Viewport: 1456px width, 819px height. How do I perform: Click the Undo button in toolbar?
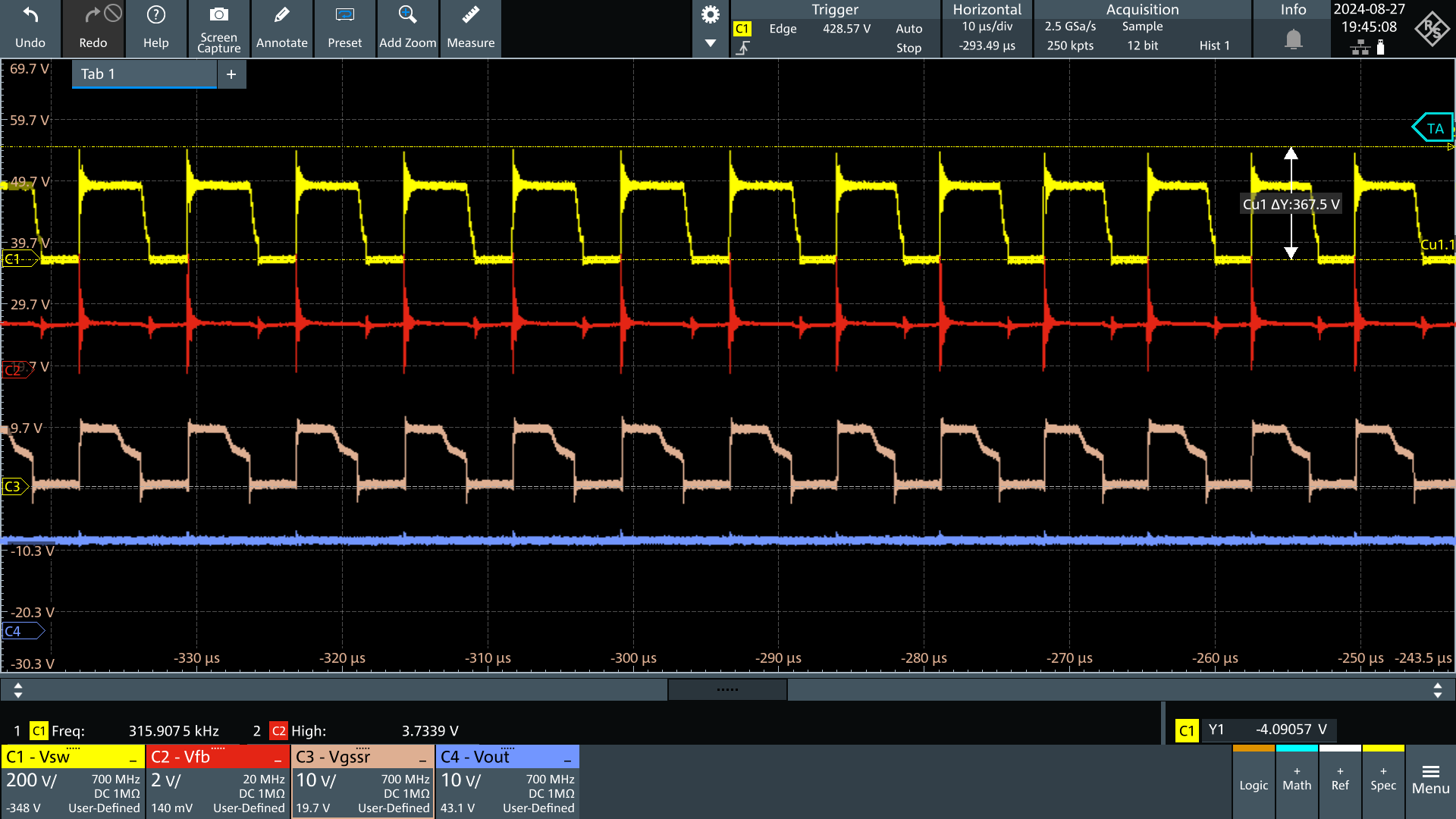(30, 27)
